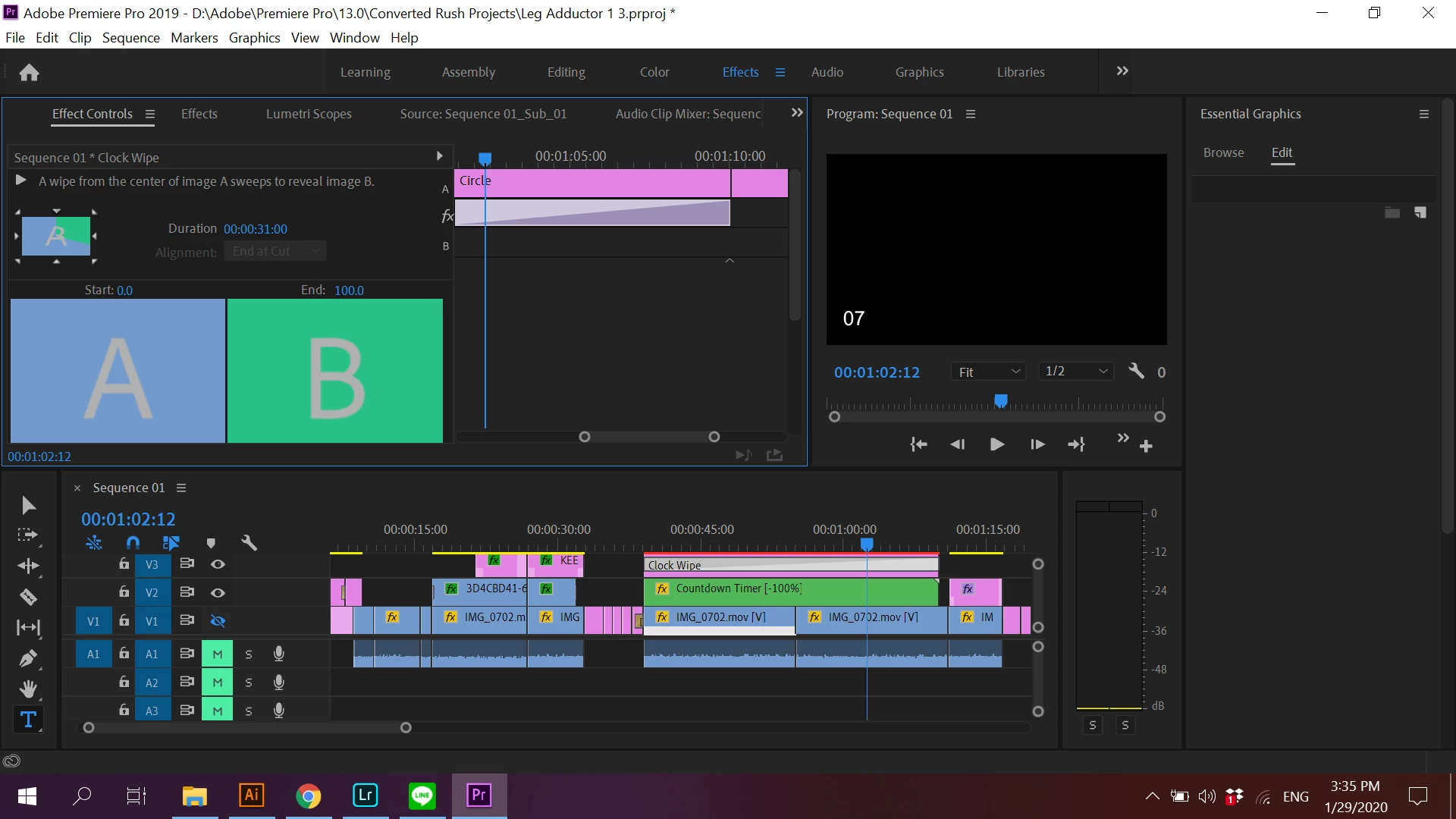Toggle Snap in timeline
Screen dimensions: 1456x819
coord(133,543)
